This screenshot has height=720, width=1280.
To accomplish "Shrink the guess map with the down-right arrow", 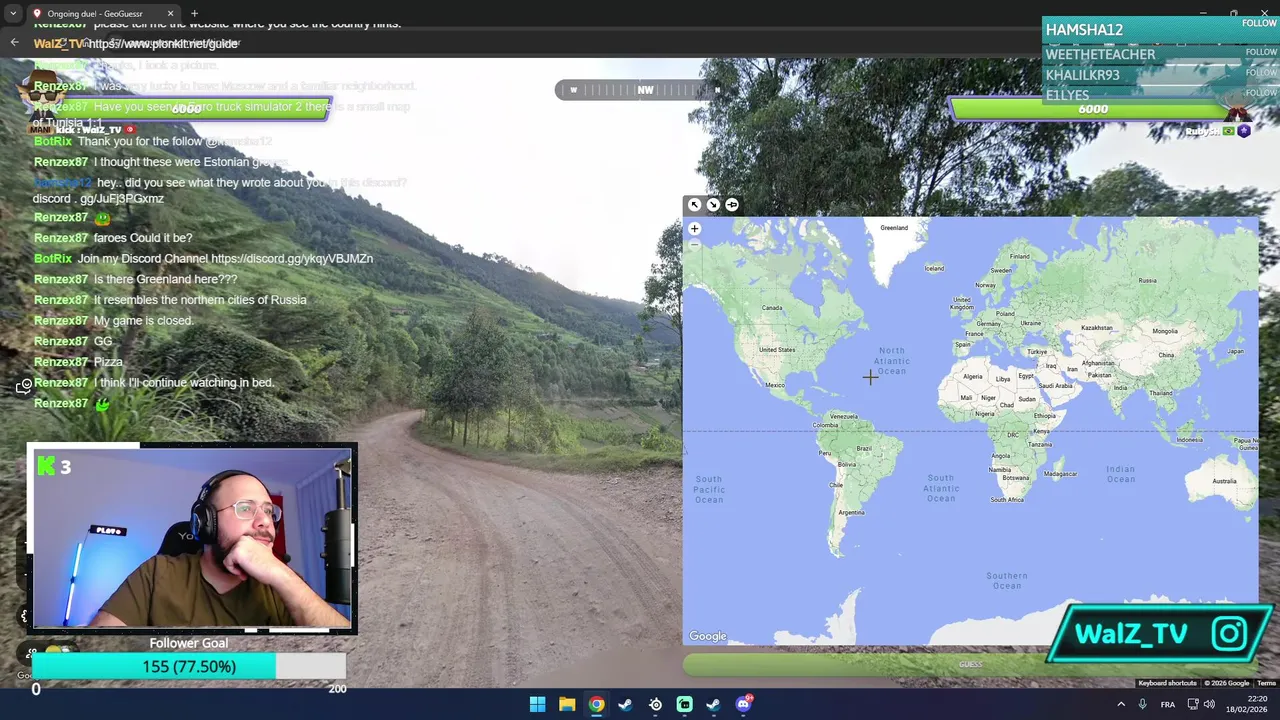I will click(713, 205).
